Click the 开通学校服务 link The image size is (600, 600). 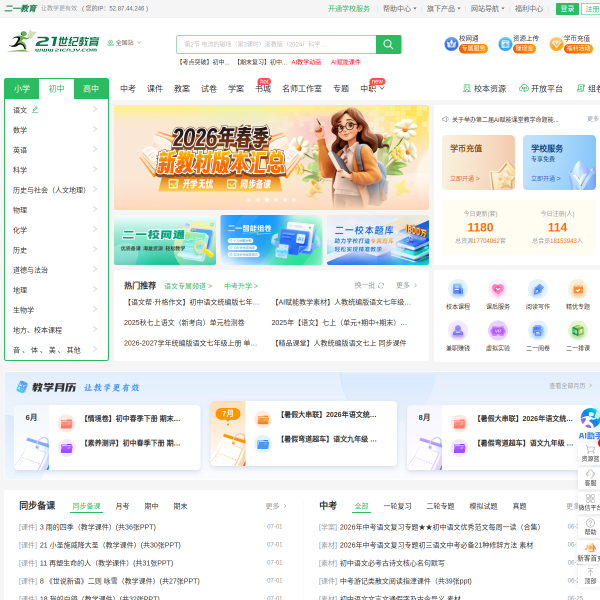349,8
